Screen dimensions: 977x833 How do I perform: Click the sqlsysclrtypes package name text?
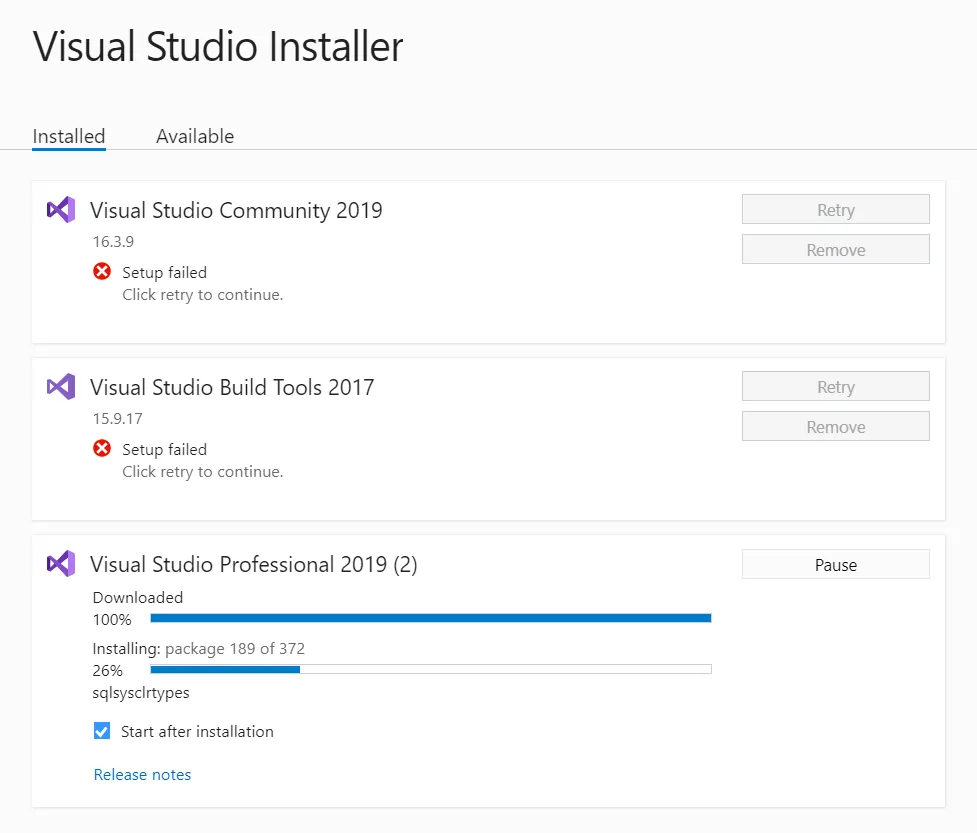(x=141, y=692)
